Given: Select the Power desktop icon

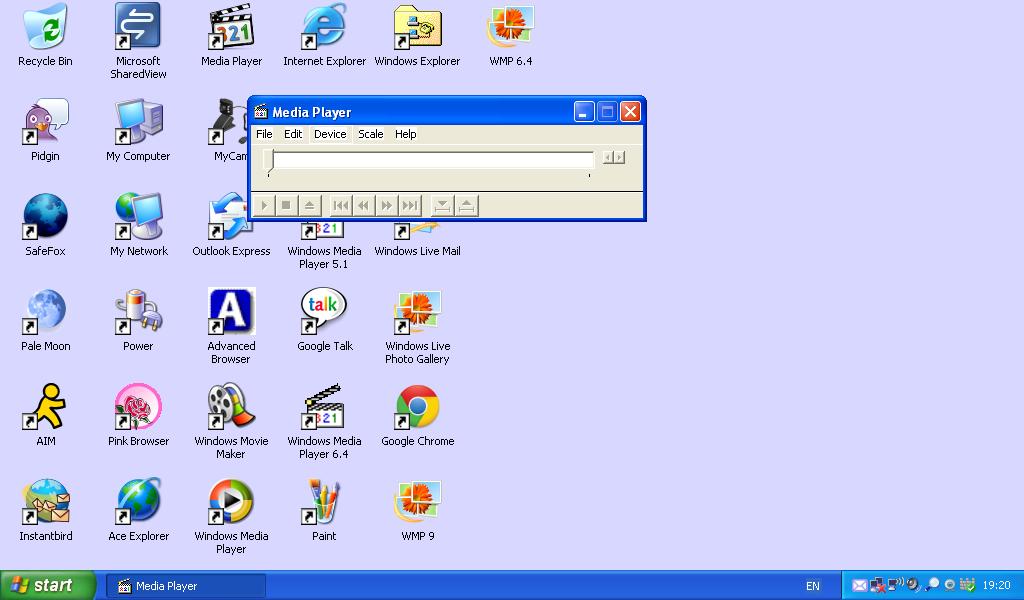Looking at the screenshot, I should [138, 320].
